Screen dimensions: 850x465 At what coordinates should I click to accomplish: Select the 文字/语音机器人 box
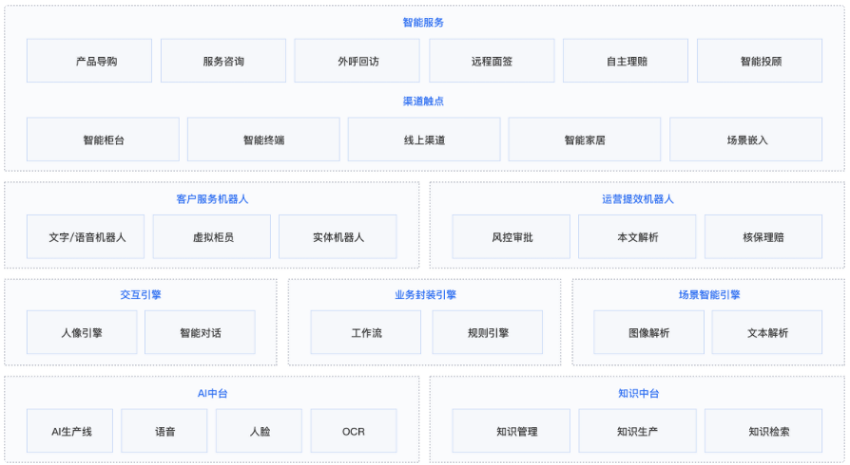pyautogui.click(x=86, y=237)
